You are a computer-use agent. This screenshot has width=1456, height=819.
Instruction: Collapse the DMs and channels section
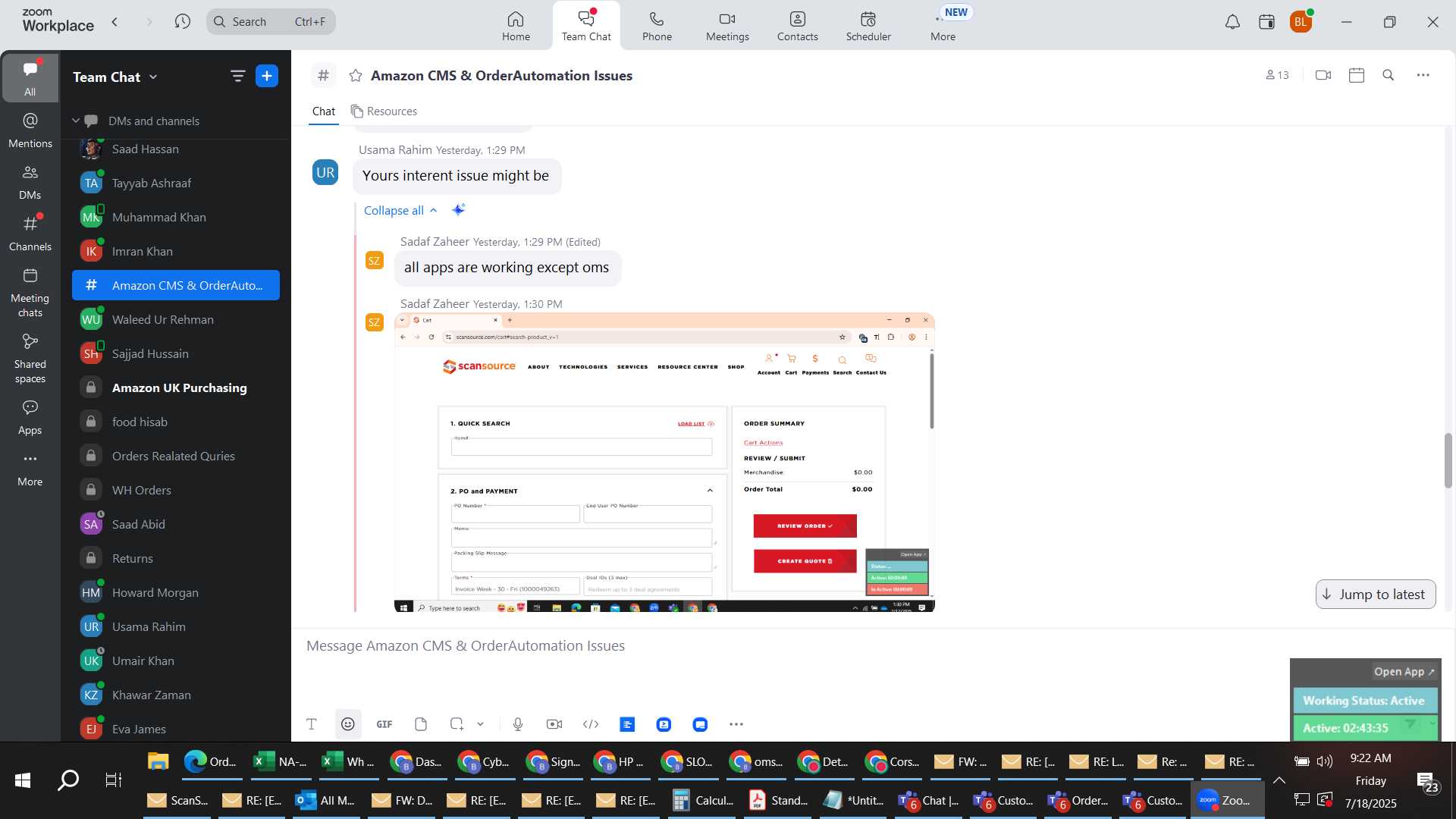click(76, 121)
